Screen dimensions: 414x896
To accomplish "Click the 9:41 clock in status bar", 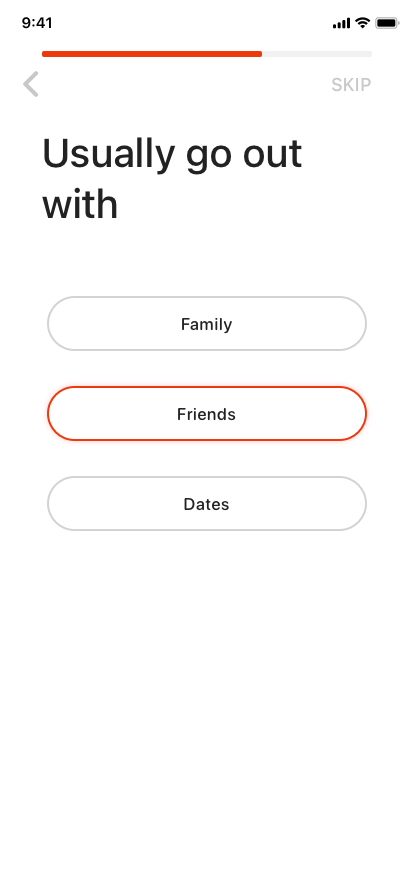I will pos(37,23).
